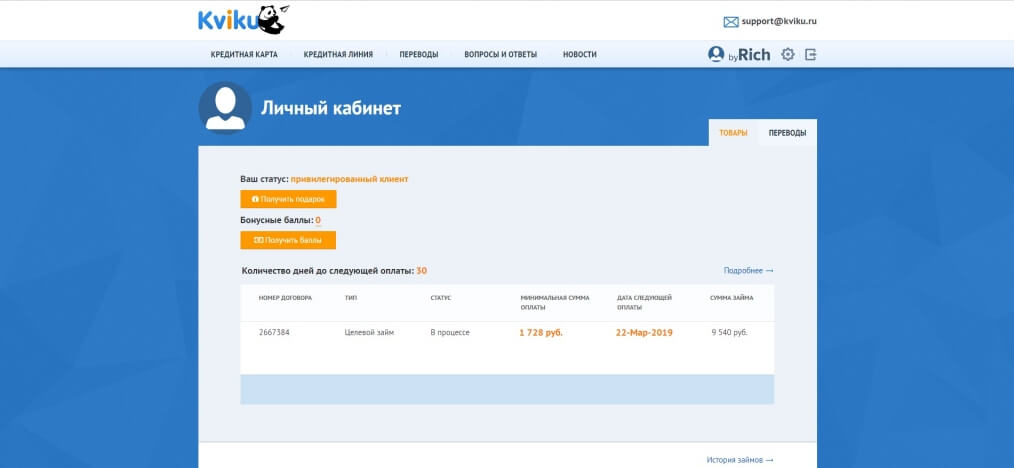Select the Товары tab
The height and width of the screenshot is (468, 1014).
click(x=733, y=133)
